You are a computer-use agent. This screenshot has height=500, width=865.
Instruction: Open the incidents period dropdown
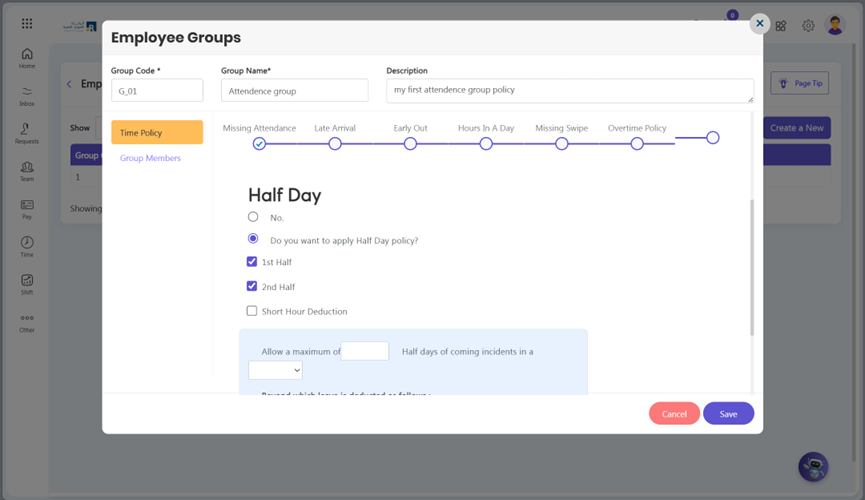[x=275, y=370]
